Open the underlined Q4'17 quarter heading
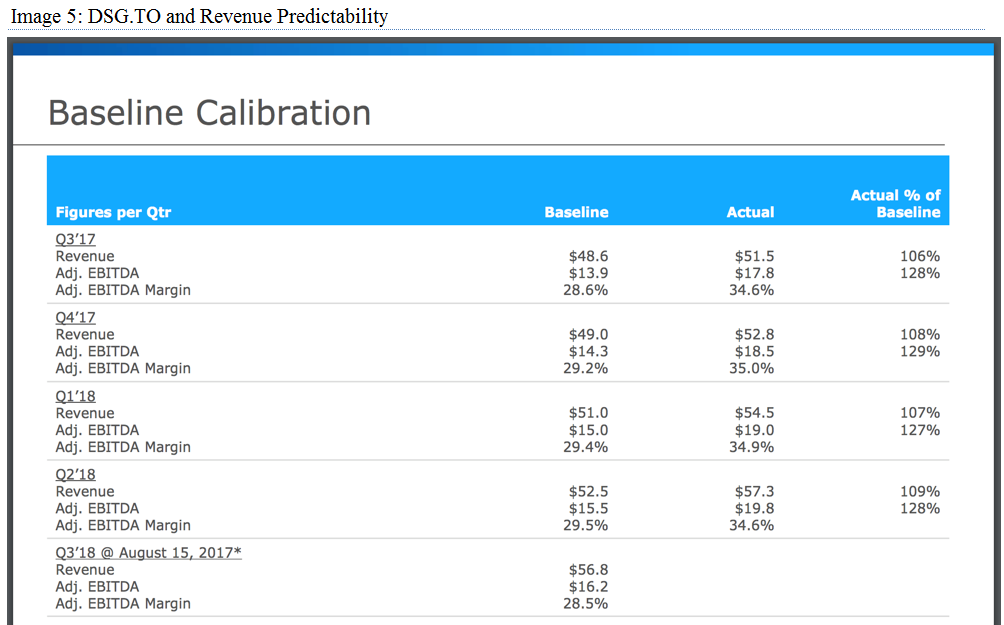 (x=75, y=318)
